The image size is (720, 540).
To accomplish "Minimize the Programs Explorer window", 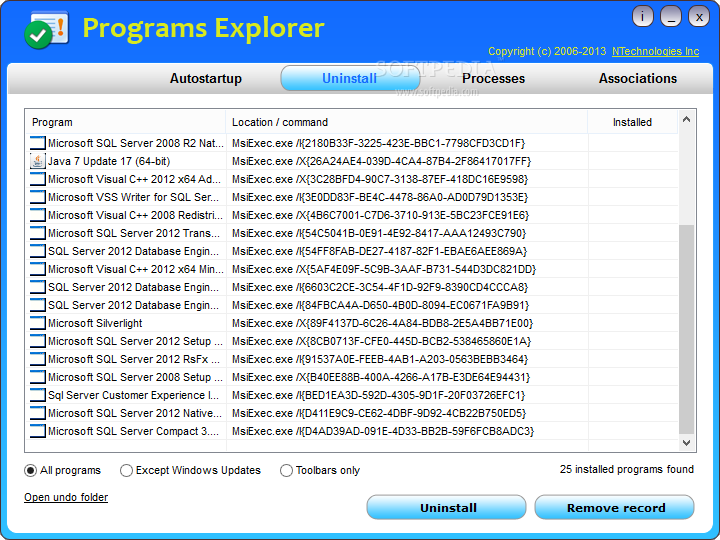I will click(671, 17).
